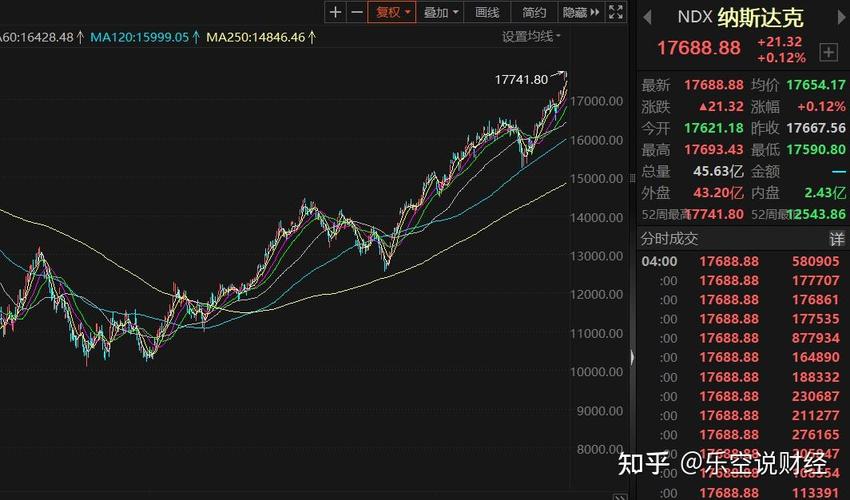This screenshot has height=500, width=850.
Task: Click the 分时成交 section header
Action: coord(670,239)
